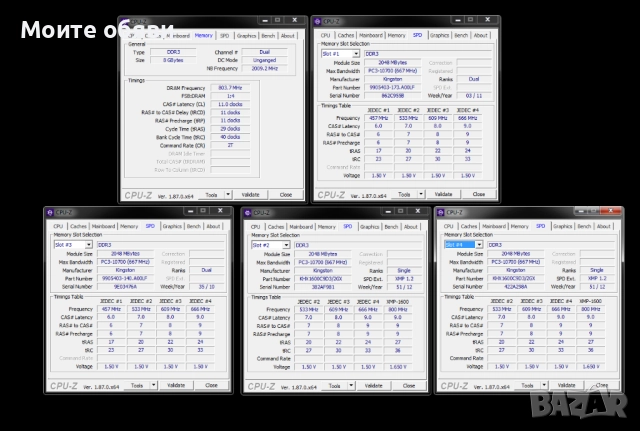Open Tools dropdown arrow in the Memory tab window
This screenshot has width=640, height=431.
coord(230,195)
